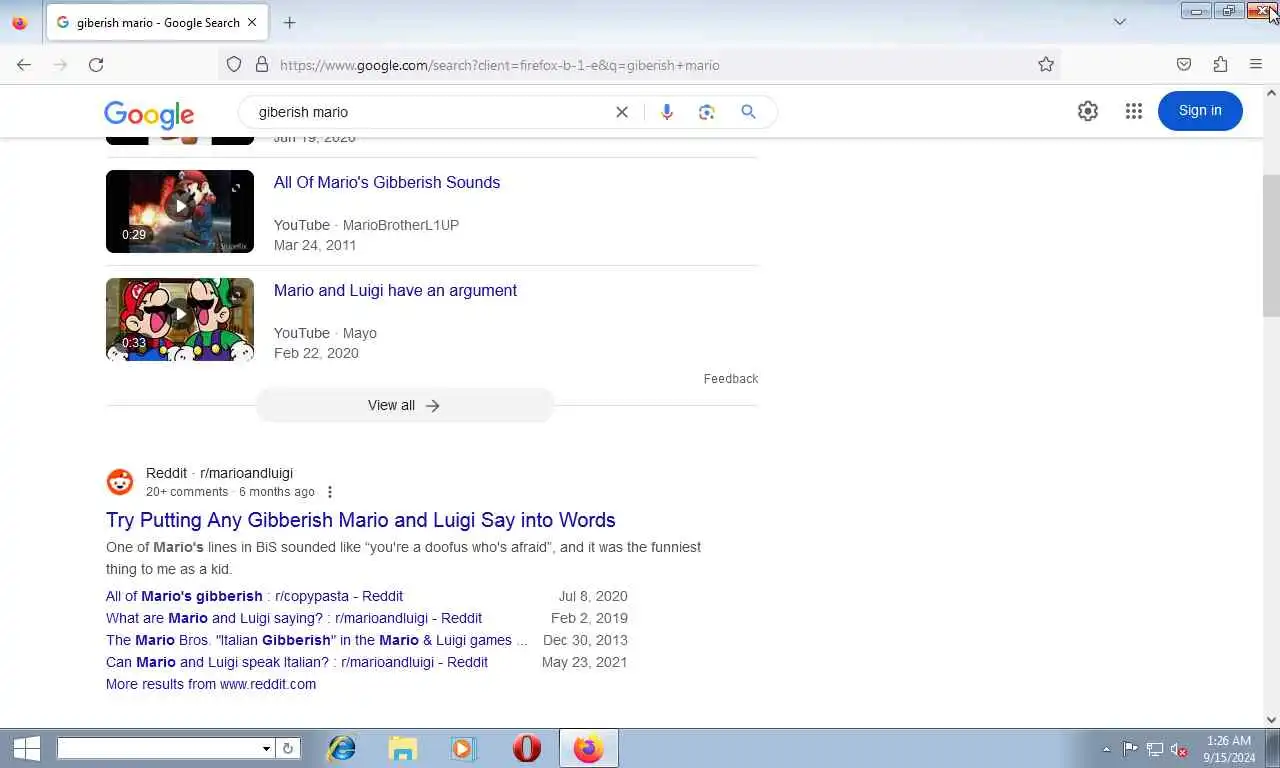
Task: Open the Action Center flag icon
Action: tap(1130, 749)
